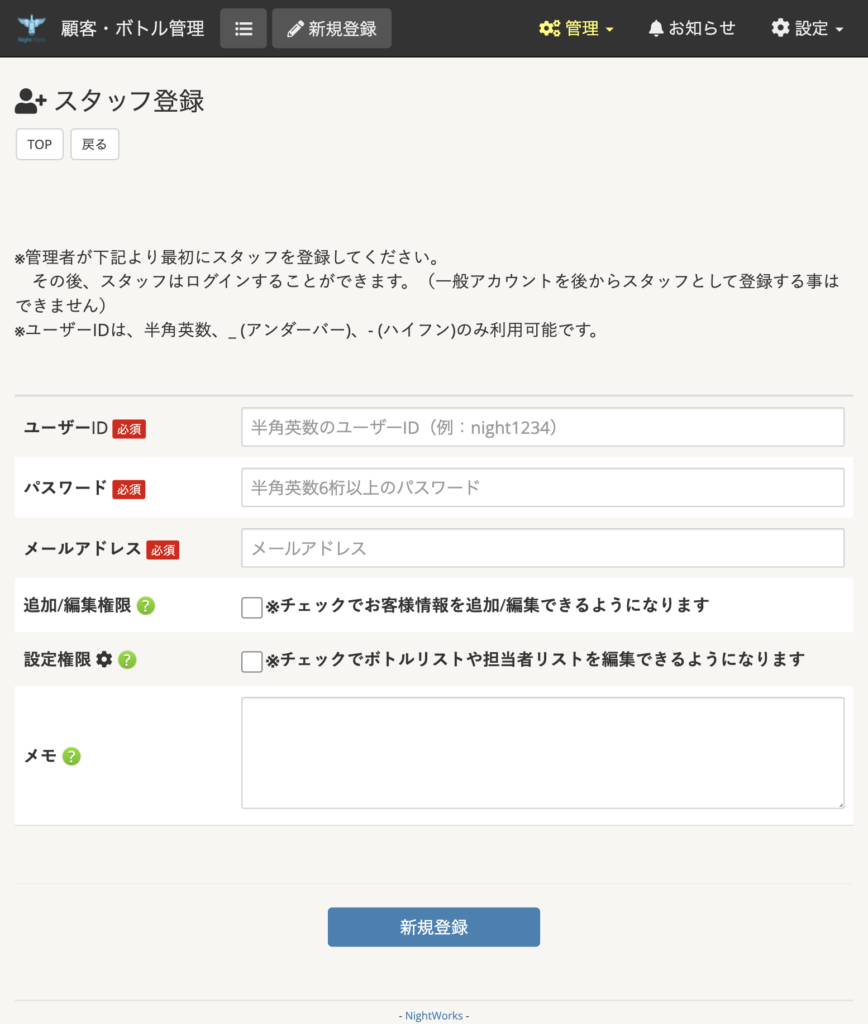Click into the メモ text area

coord(543,753)
